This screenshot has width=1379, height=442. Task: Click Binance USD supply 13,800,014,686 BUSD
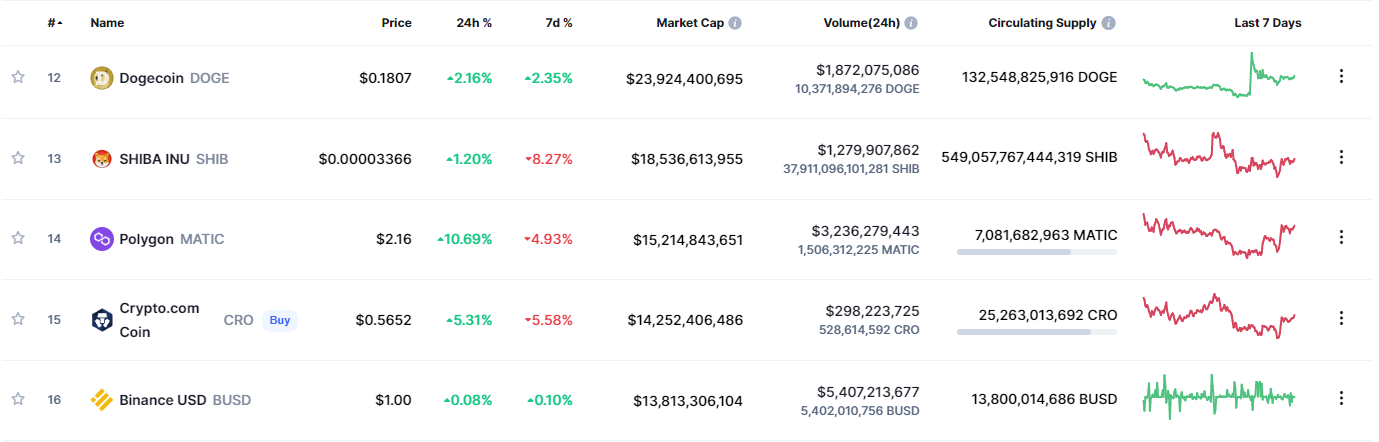point(1044,399)
